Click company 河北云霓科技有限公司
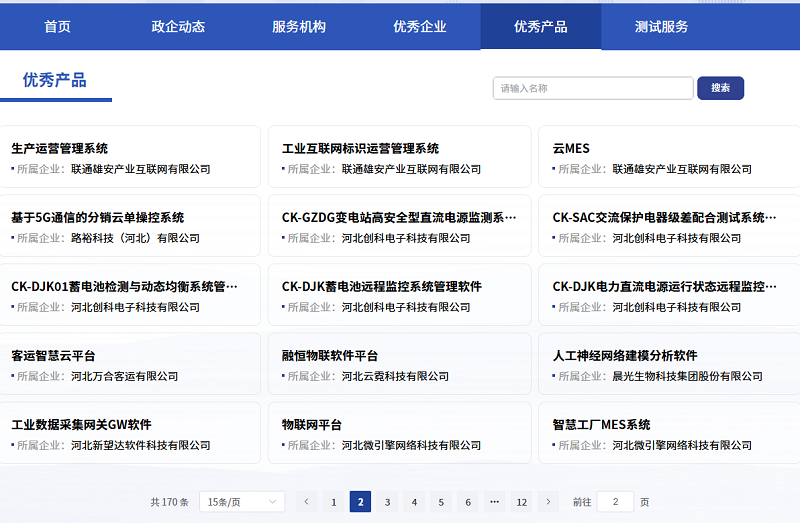Viewport: 800px width, 523px height. (395, 377)
